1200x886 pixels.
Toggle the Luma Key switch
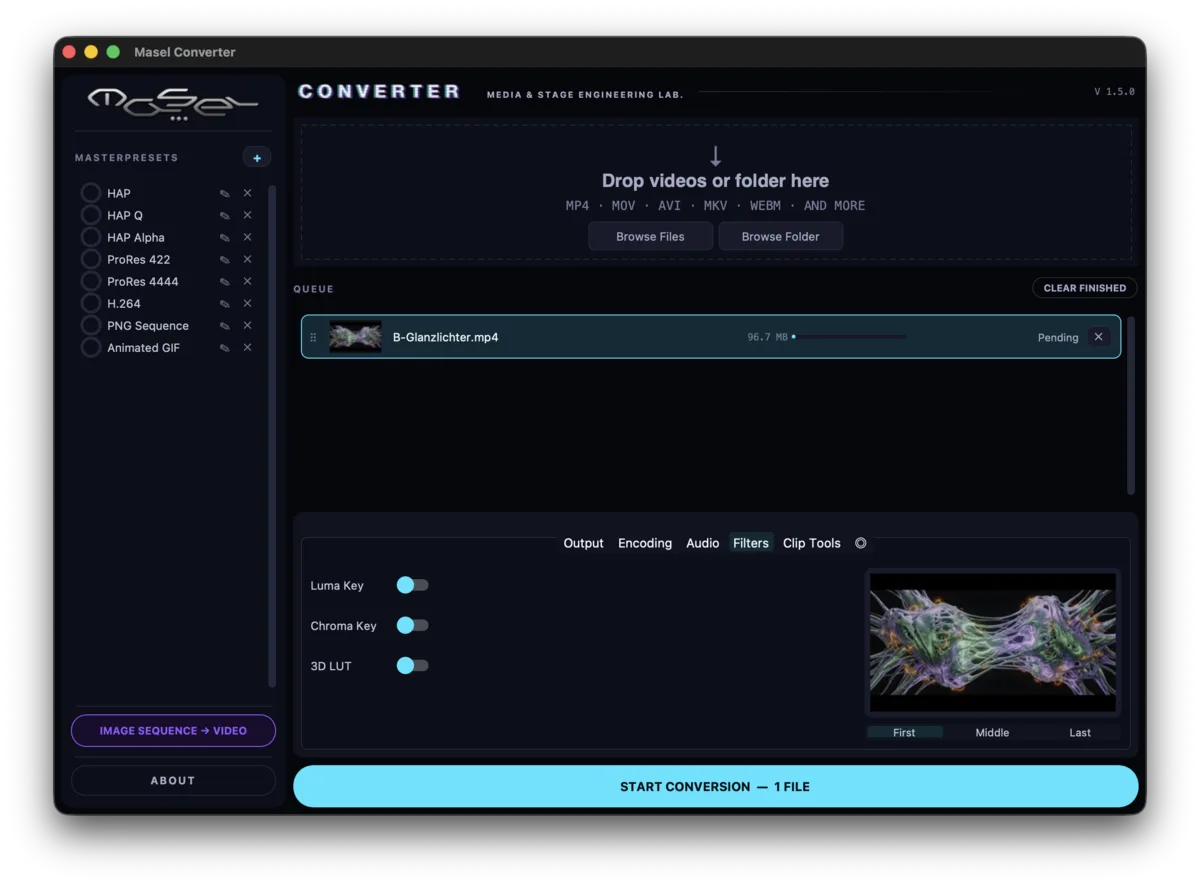point(412,585)
